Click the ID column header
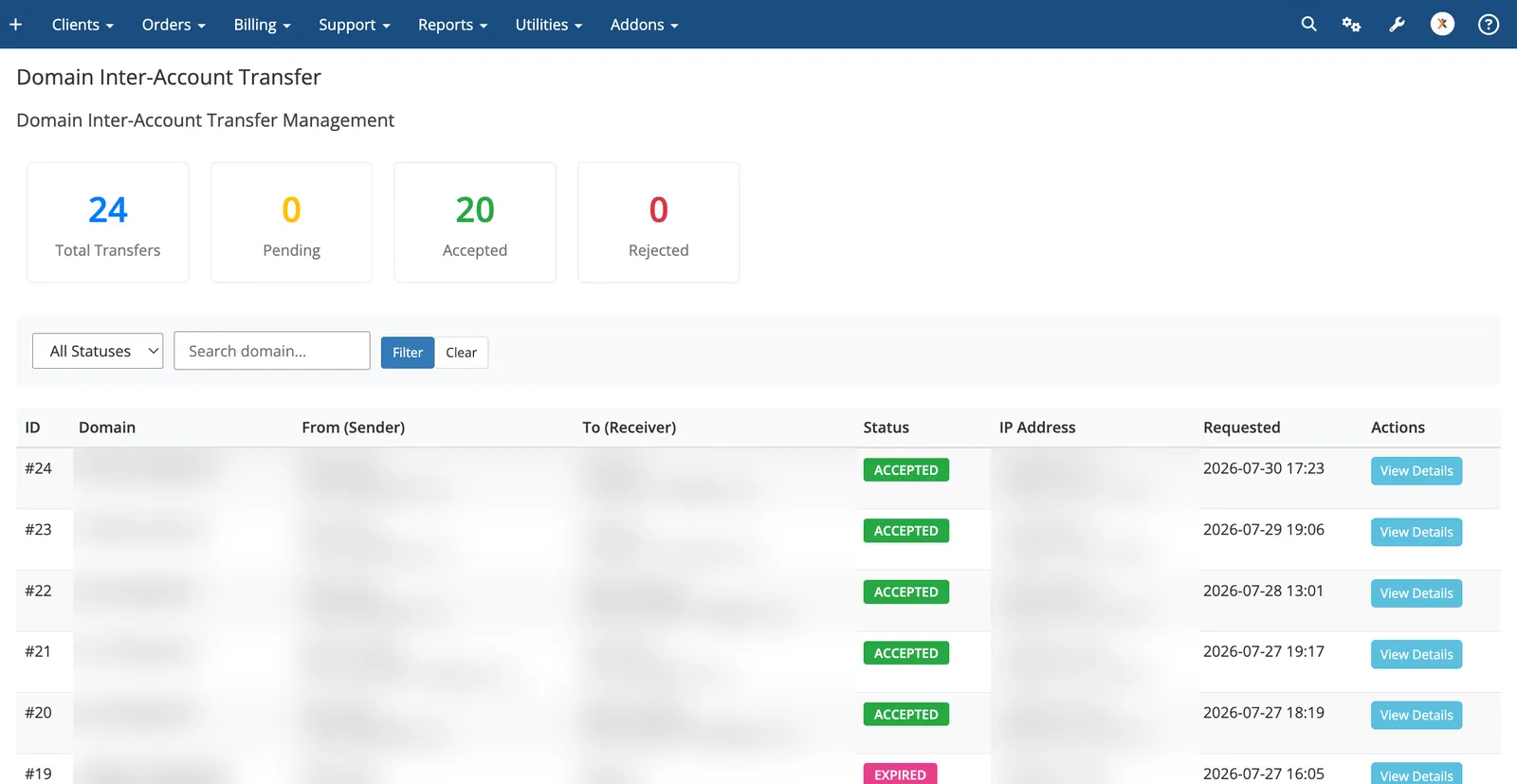Image resolution: width=1517 pixels, height=784 pixels. (32, 428)
